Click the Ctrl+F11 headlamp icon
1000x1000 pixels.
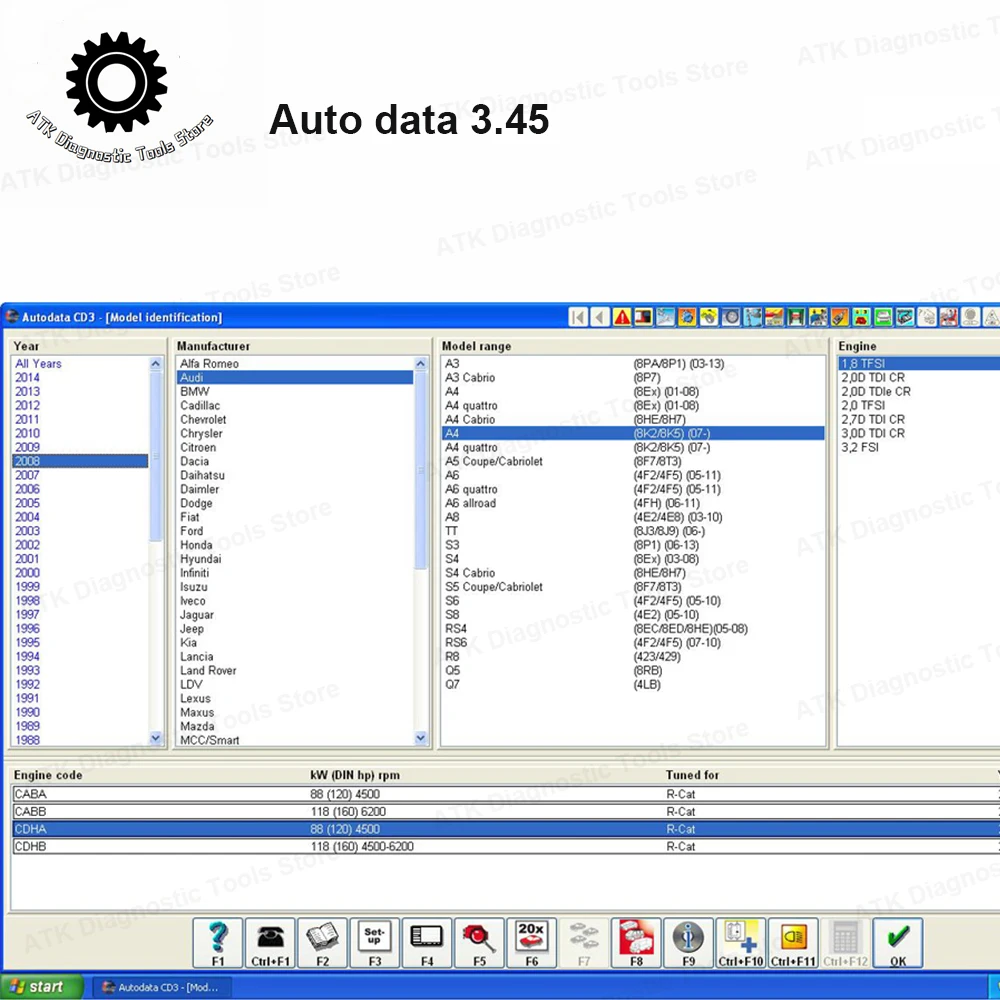[792, 943]
